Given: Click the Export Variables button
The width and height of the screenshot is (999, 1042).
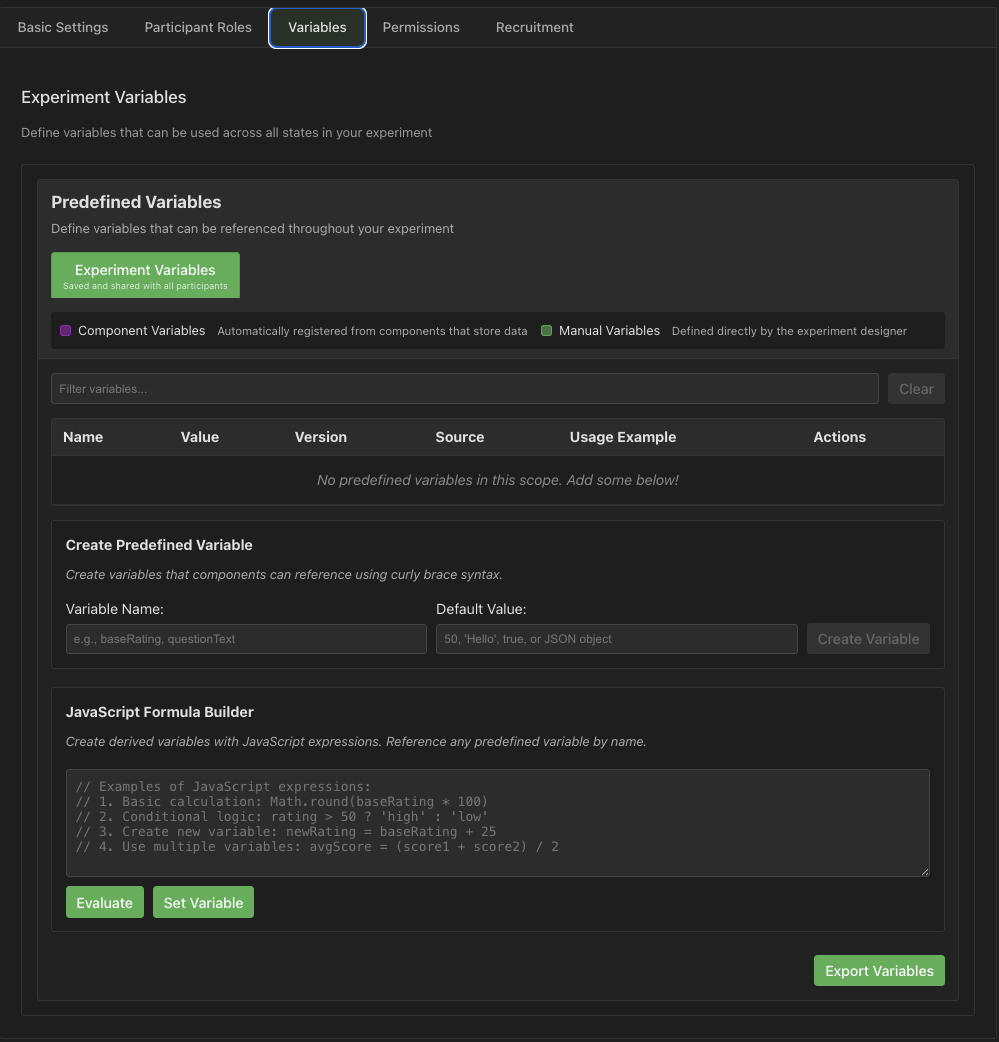Looking at the screenshot, I should [879, 971].
